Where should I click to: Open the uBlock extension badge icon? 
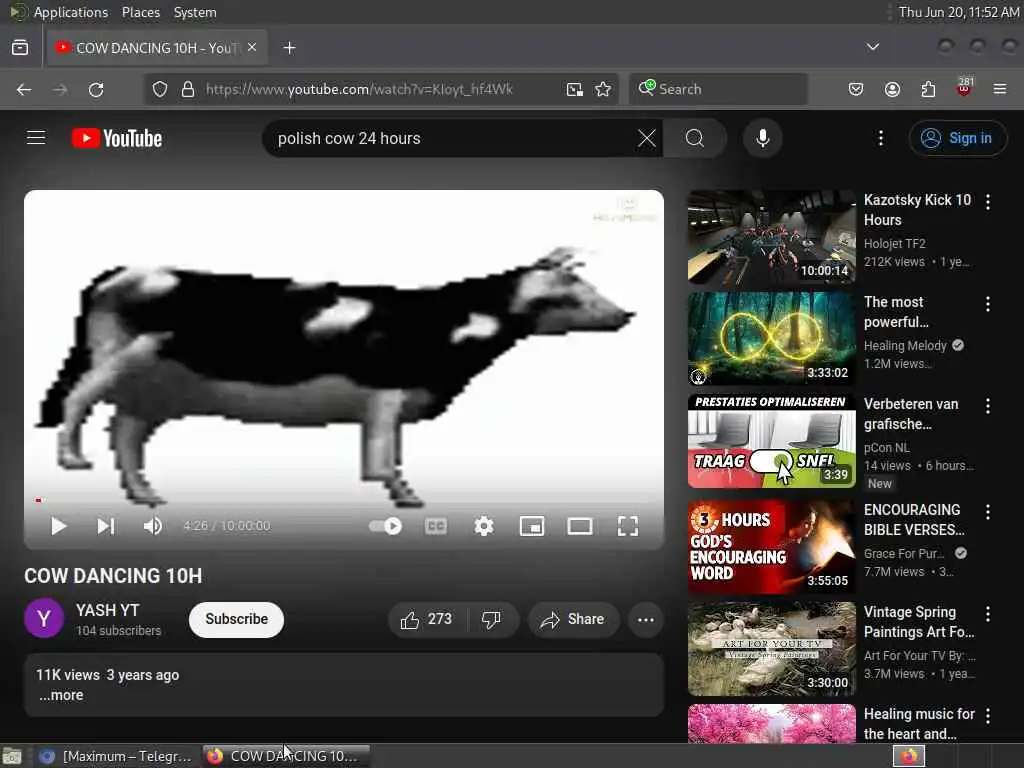click(x=964, y=88)
